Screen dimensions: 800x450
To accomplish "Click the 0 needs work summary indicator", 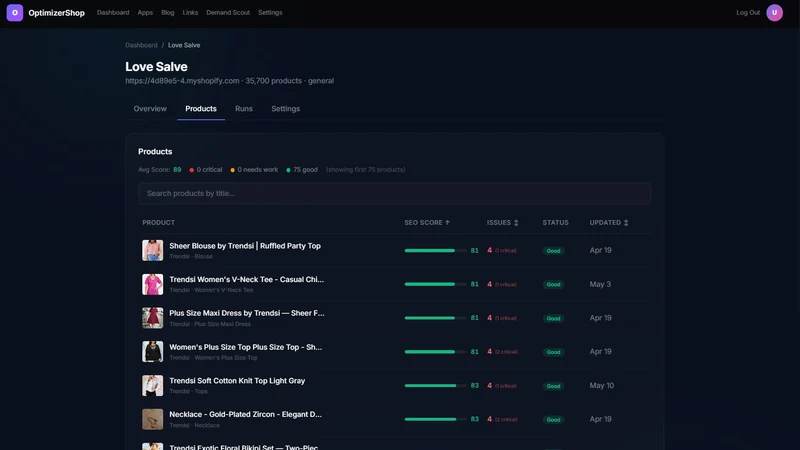I will pos(254,170).
